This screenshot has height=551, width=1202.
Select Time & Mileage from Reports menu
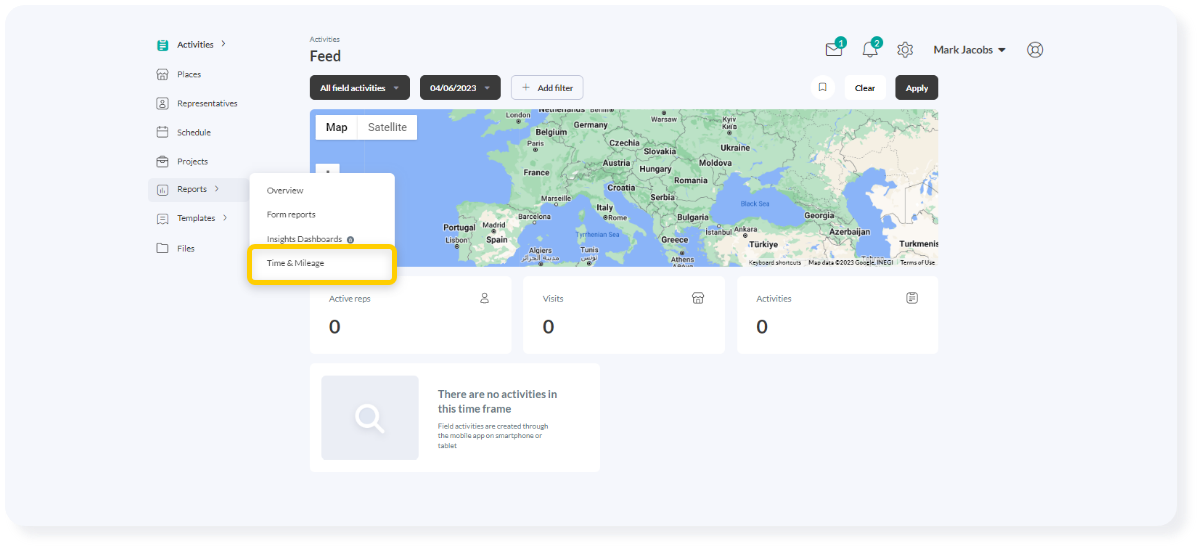(295, 263)
